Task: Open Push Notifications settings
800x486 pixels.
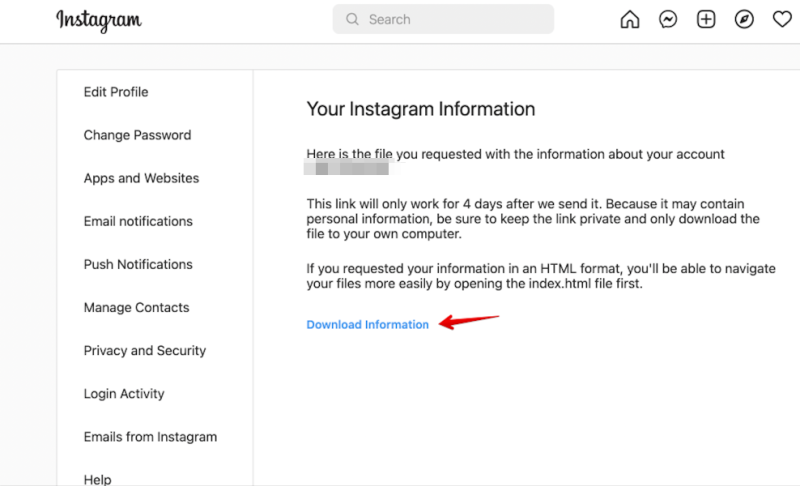Action: (x=138, y=264)
